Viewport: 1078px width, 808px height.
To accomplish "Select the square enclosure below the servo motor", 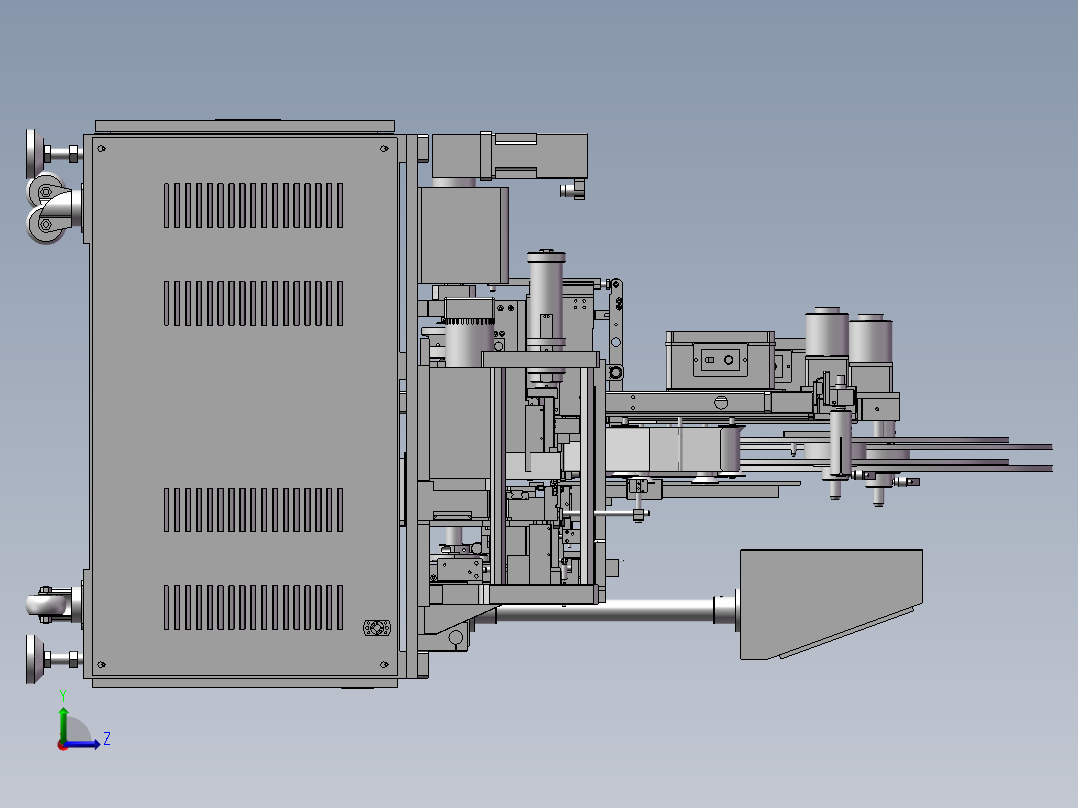I will (x=463, y=235).
